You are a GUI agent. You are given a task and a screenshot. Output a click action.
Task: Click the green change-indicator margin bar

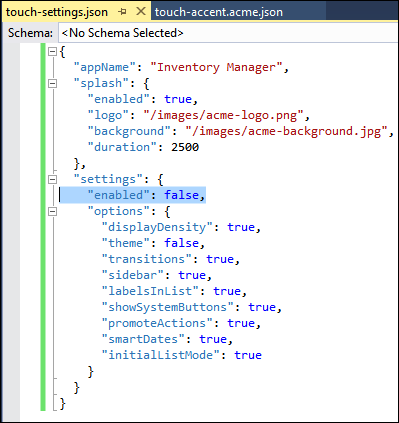tap(43, 227)
